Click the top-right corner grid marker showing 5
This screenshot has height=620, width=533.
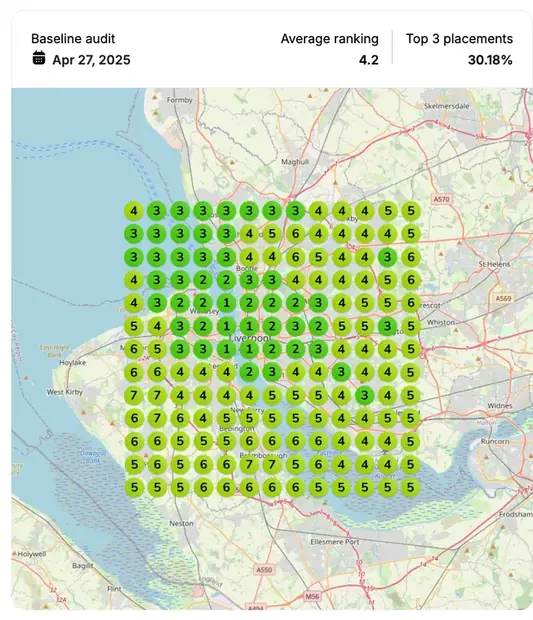[x=411, y=211]
